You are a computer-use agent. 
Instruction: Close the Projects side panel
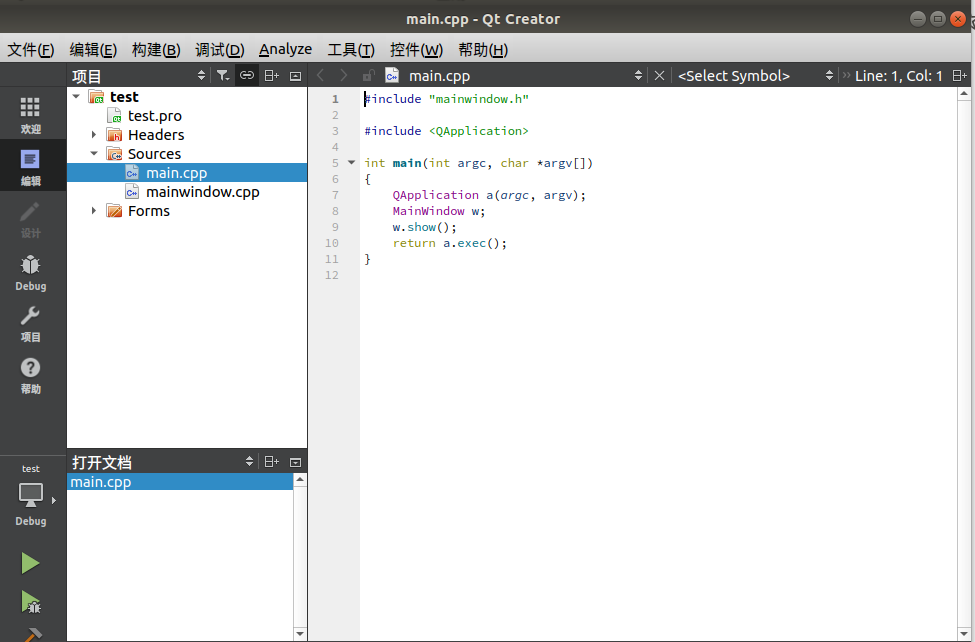295,76
